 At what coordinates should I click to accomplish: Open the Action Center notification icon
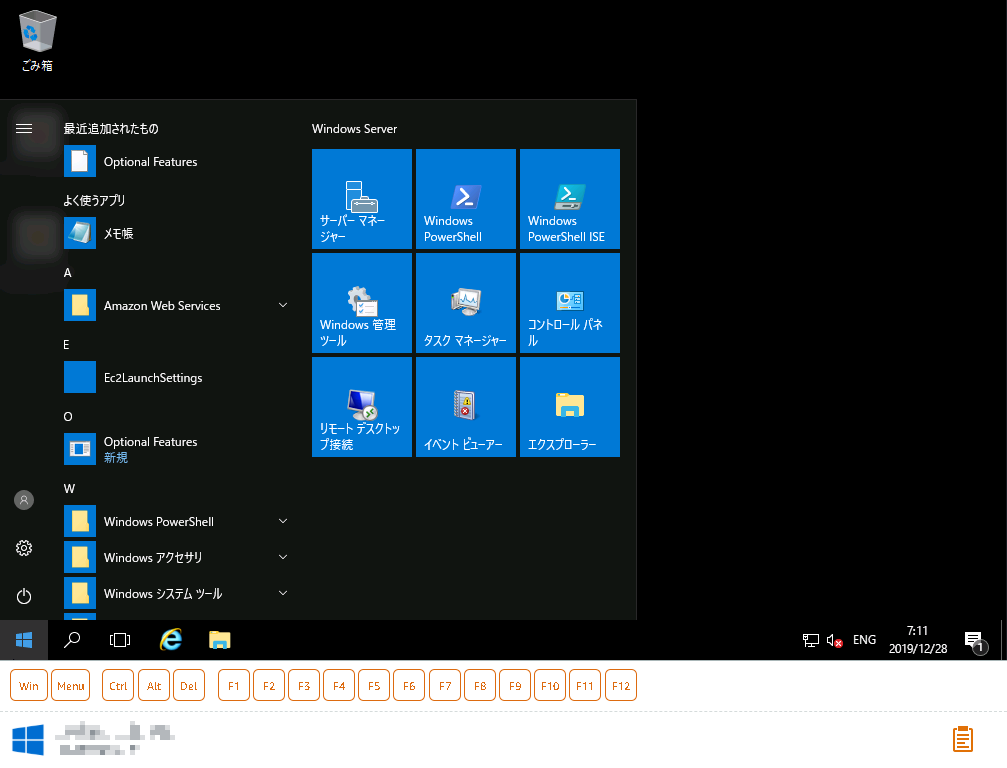[975, 641]
